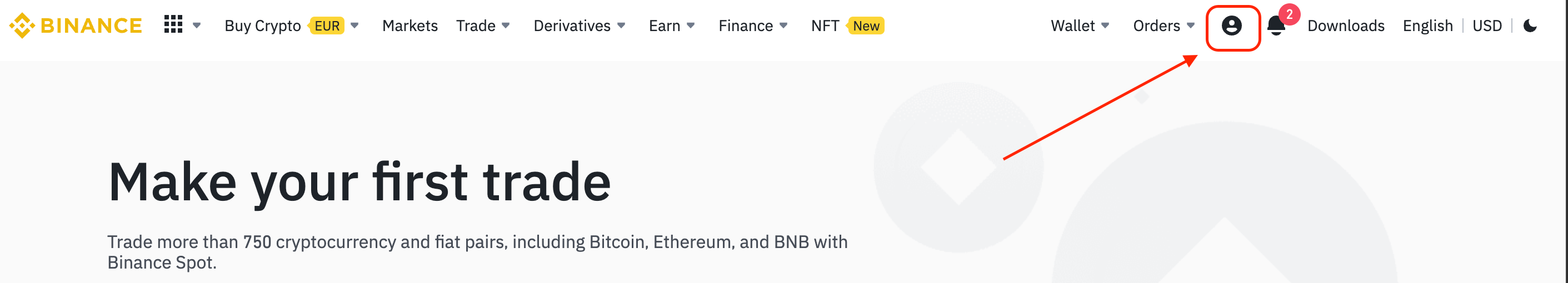The image size is (1568, 283).
Task: Expand the Wallet dropdown
Action: [x=1080, y=26]
